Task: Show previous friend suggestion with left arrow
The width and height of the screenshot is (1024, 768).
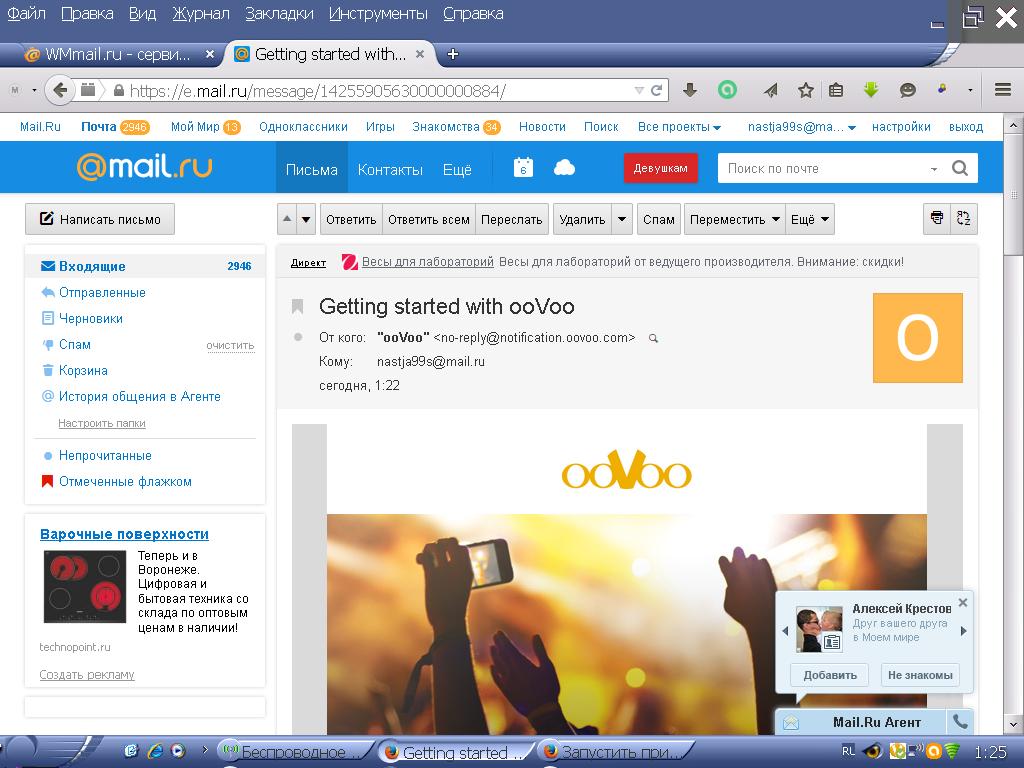Action: [785, 631]
